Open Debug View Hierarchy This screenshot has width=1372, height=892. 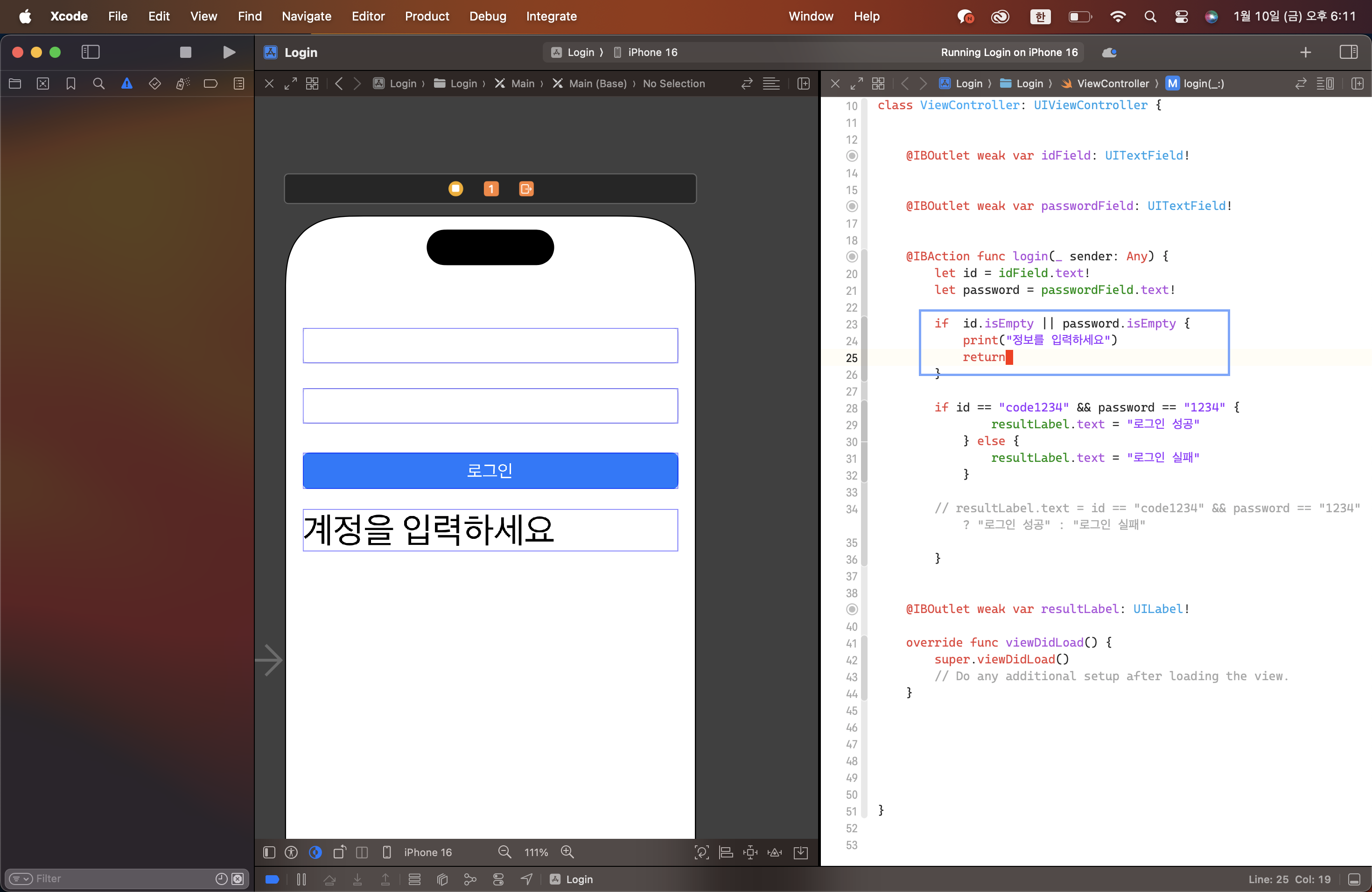coord(442,879)
